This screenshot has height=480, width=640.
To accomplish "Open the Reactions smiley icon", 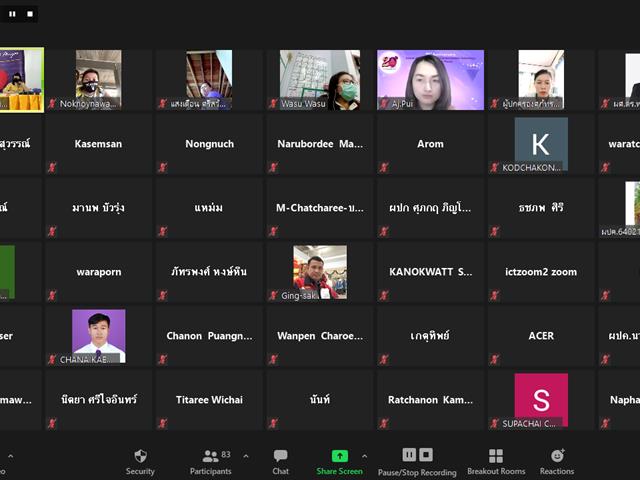I will coord(557,456).
